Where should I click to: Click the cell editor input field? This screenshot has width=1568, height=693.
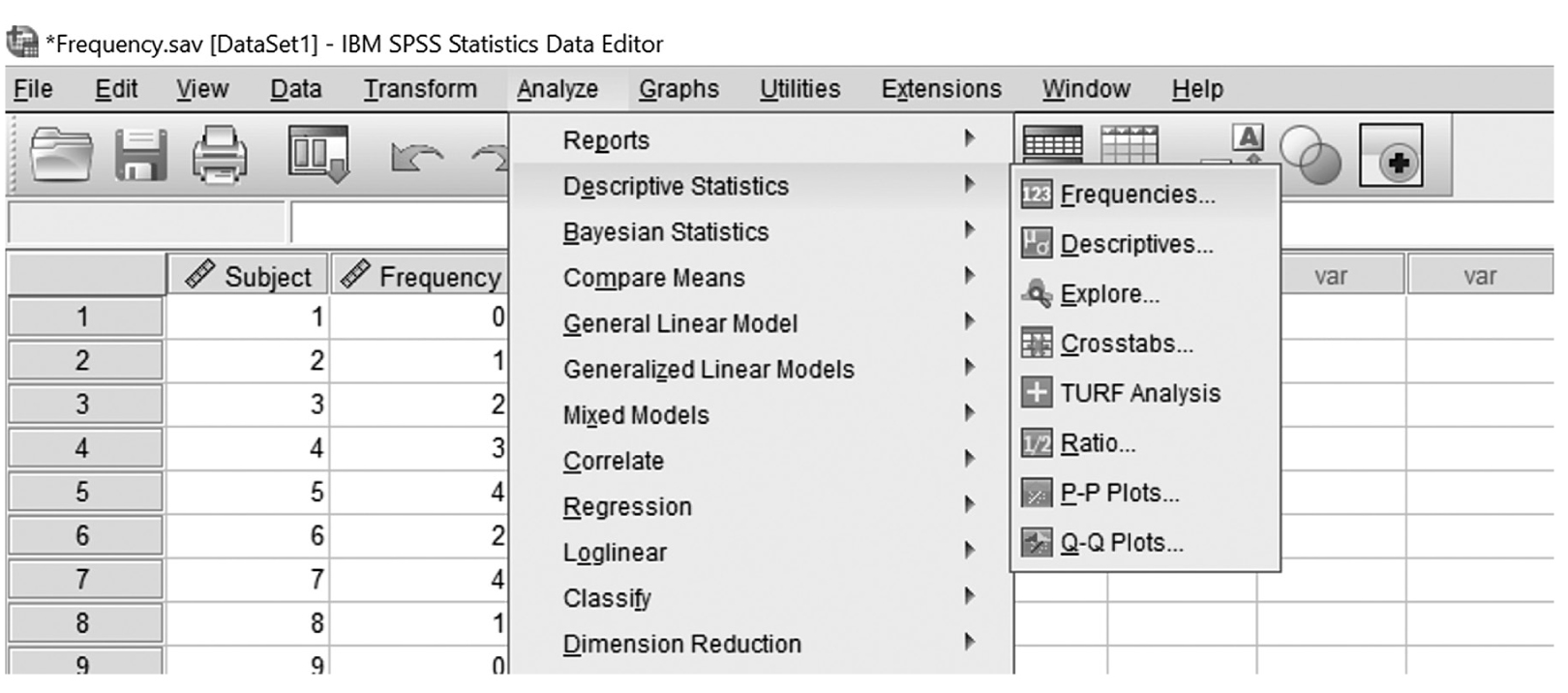coord(399,222)
